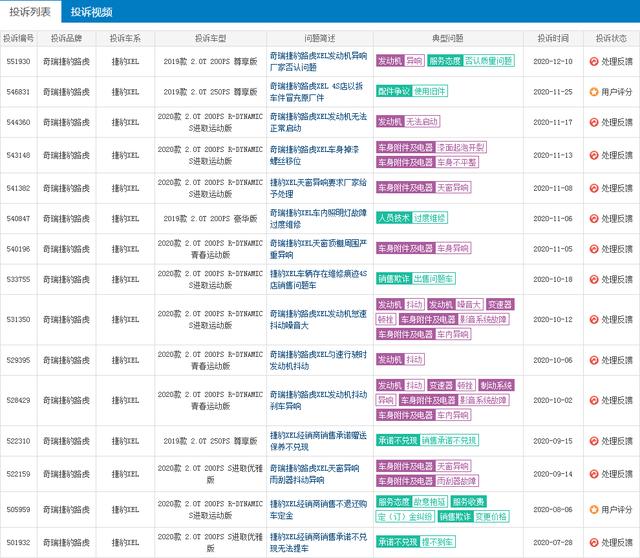This screenshot has width=640, height=558.
Task: Click the 处理反馈 icon for complaint 543148
Action: click(x=594, y=156)
